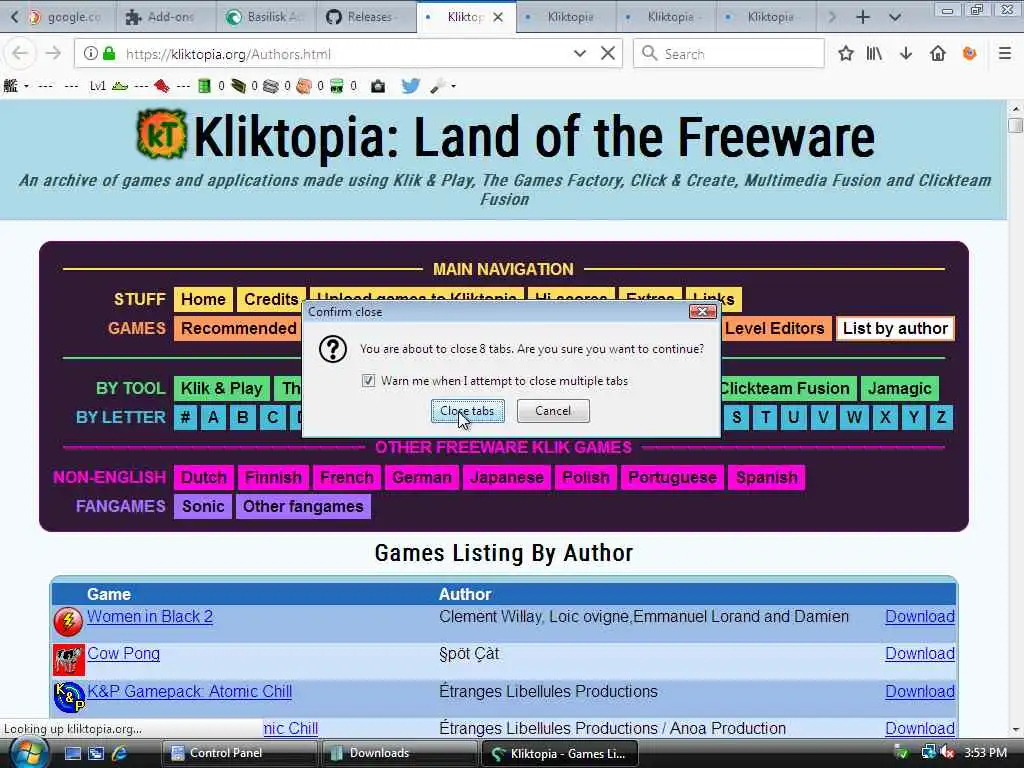Click the Cow Pong game icon

[69, 660]
